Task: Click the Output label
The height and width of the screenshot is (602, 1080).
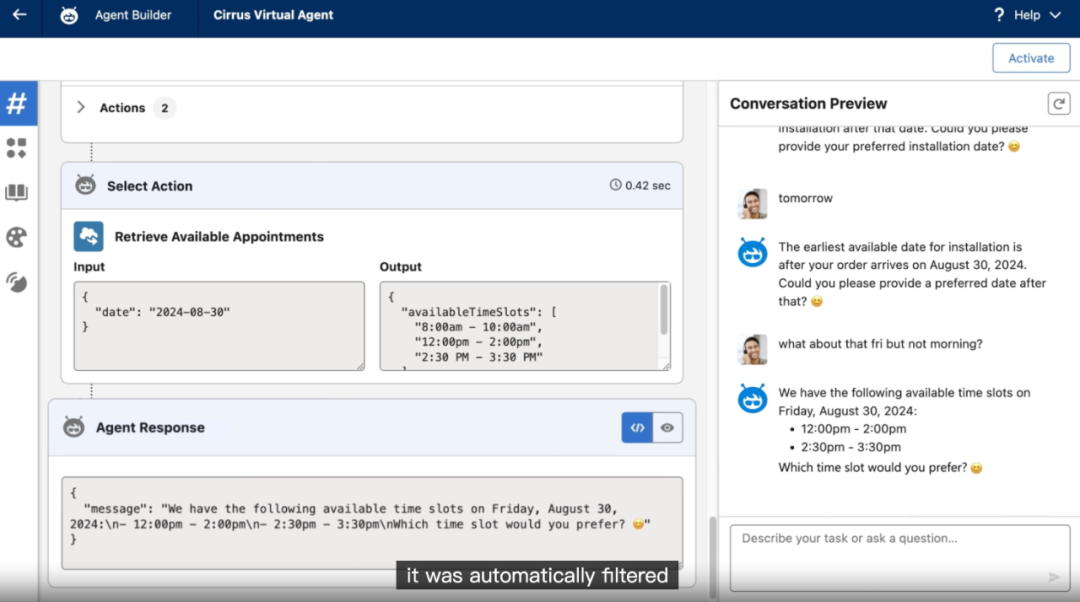Action: point(400,267)
